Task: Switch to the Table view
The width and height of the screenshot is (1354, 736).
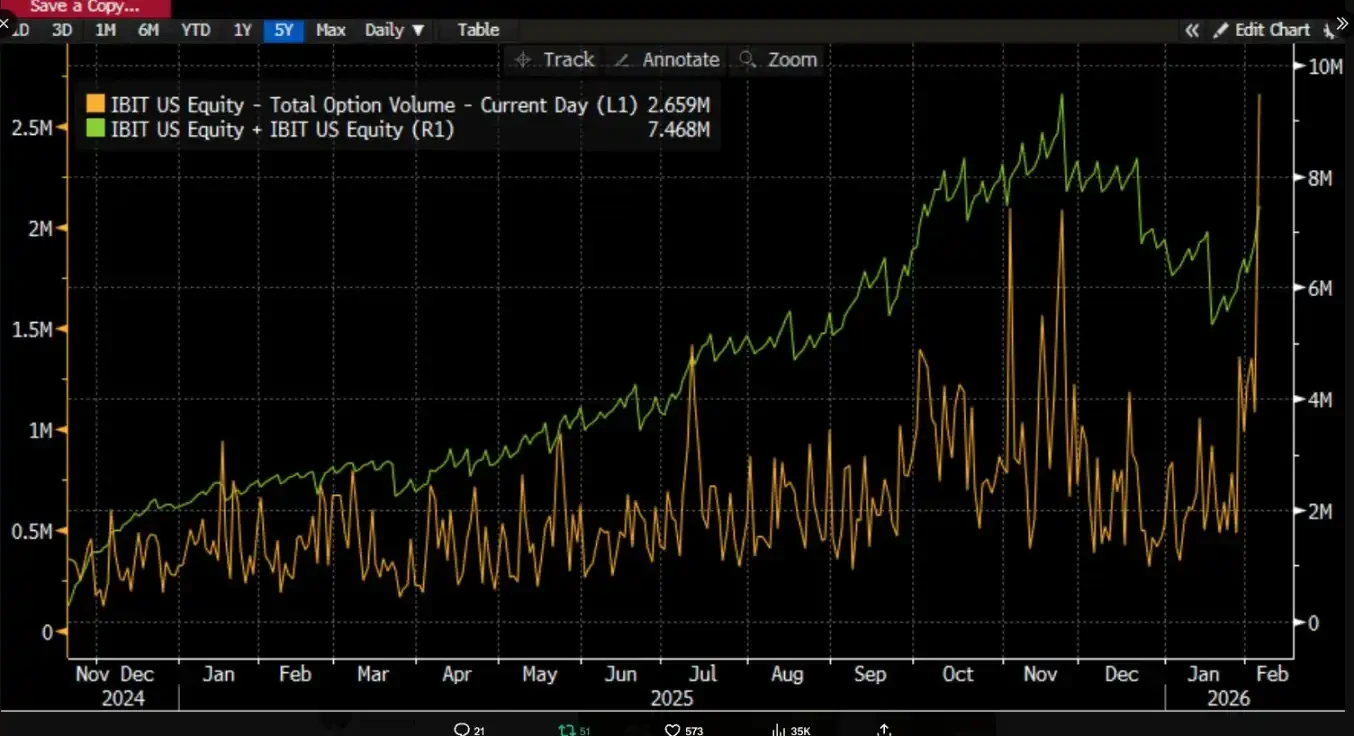Action: pos(477,30)
